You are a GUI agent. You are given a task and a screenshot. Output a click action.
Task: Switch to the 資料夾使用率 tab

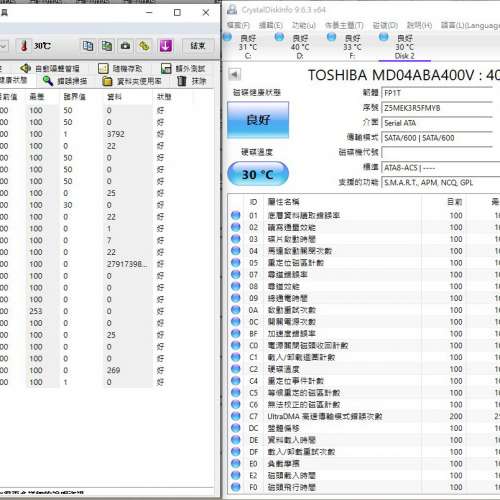(x=132, y=81)
